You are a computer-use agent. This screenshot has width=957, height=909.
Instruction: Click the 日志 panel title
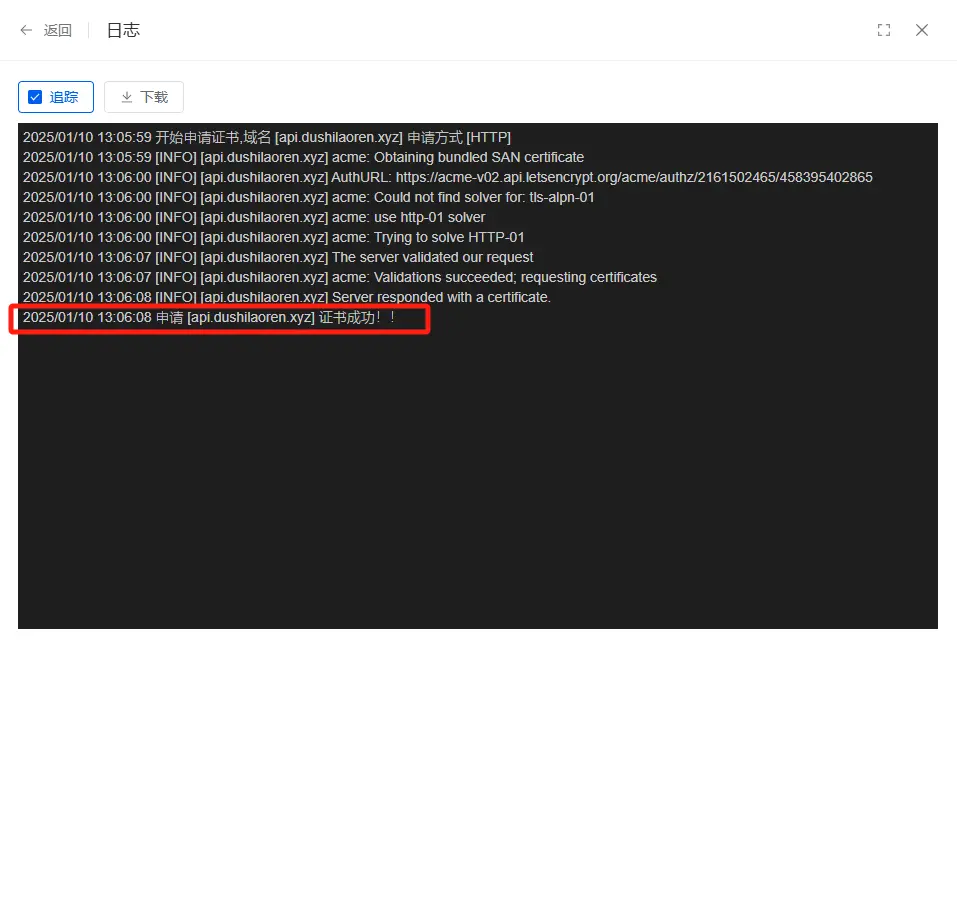click(x=123, y=30)
